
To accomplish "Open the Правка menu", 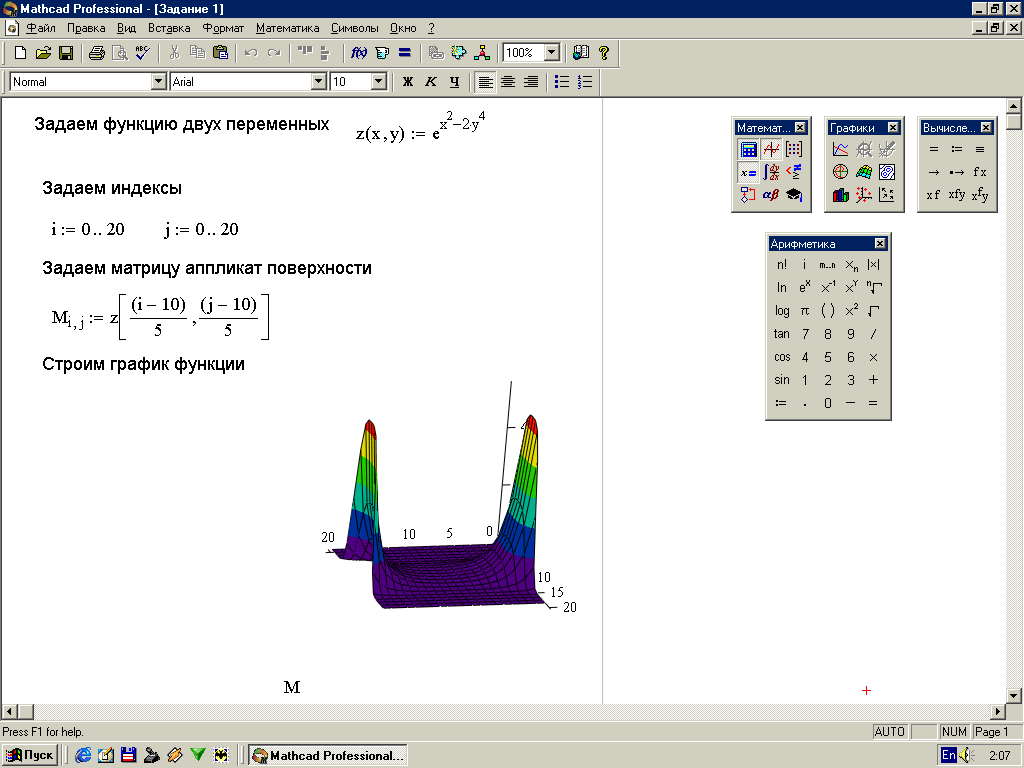I will point(86,28).
